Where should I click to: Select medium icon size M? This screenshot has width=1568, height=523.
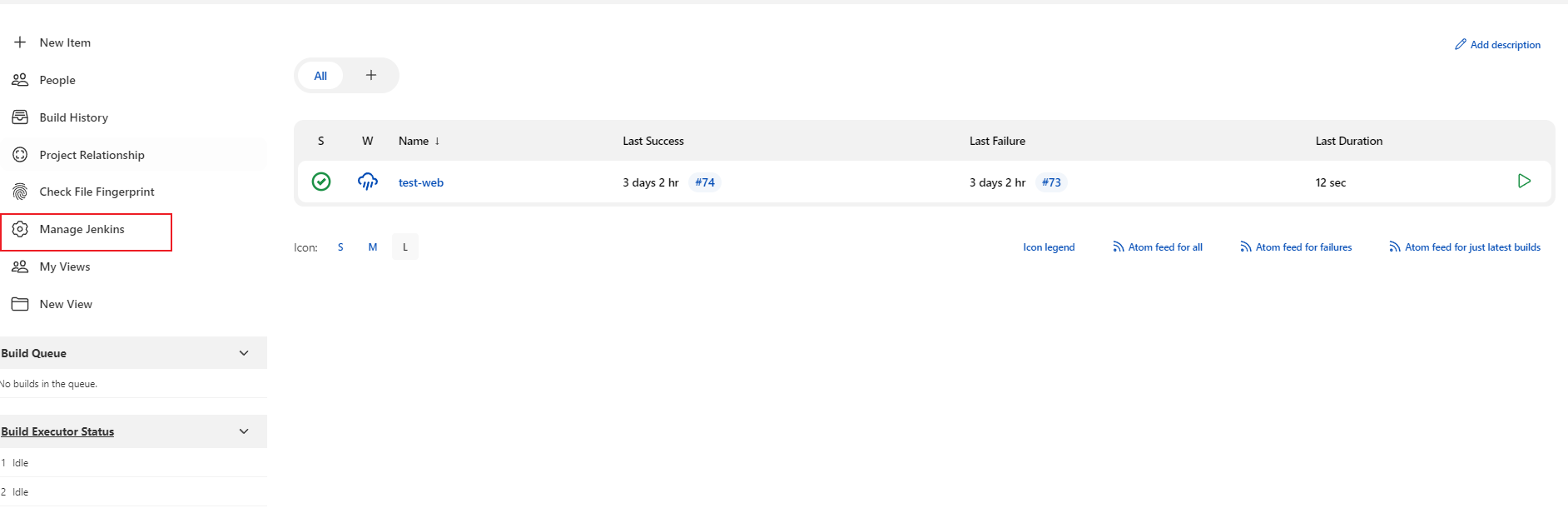(373, 247)
